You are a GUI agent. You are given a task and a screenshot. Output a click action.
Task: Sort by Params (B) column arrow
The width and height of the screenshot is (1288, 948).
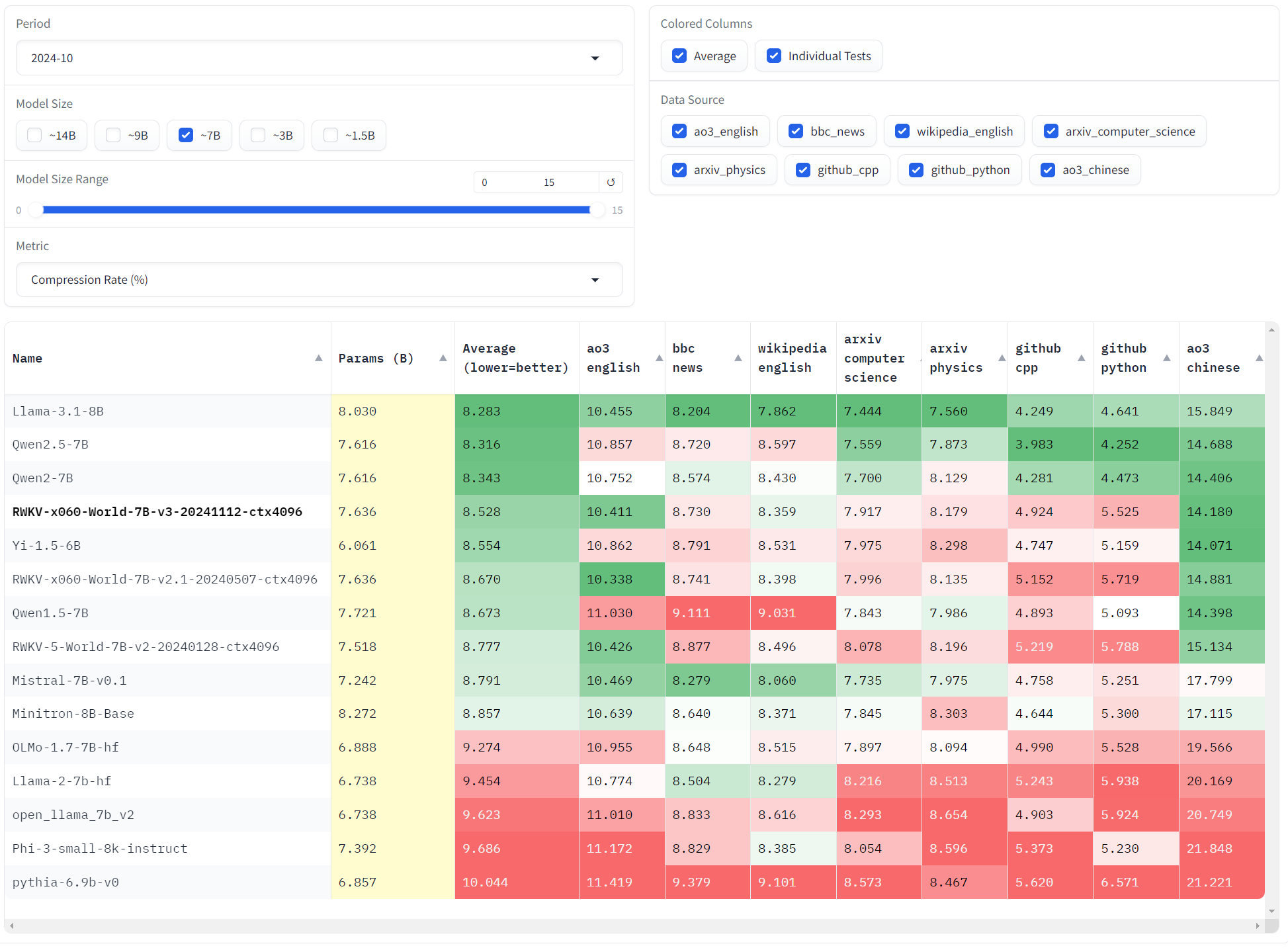[443, 359]
